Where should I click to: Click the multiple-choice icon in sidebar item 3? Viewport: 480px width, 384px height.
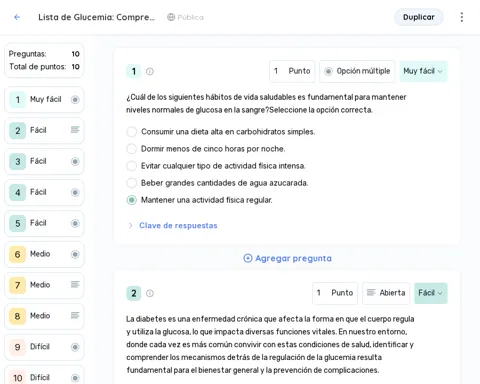click(75, 161)
